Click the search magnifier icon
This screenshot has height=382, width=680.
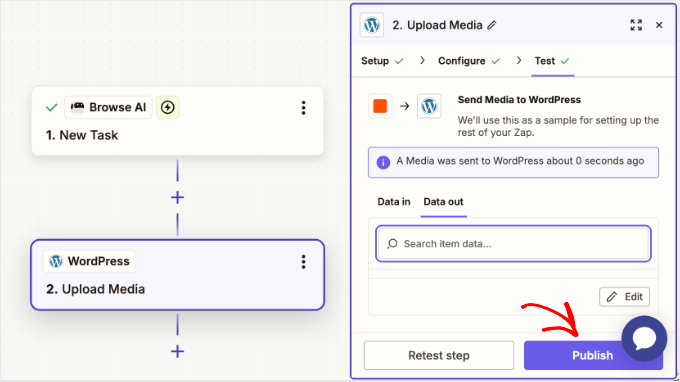tap(392, 244)
